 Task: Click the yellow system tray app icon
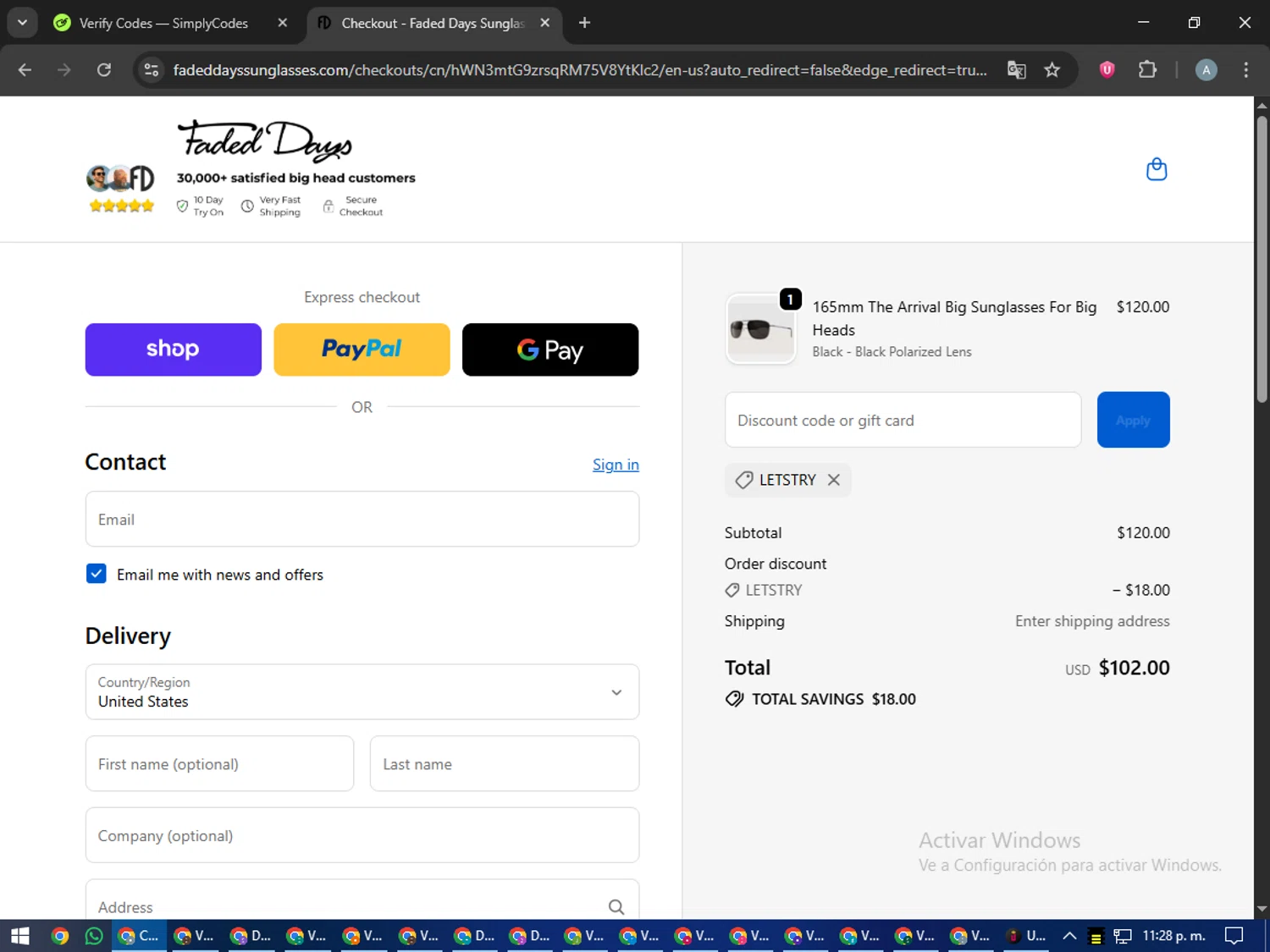(x=1096, y=937)
